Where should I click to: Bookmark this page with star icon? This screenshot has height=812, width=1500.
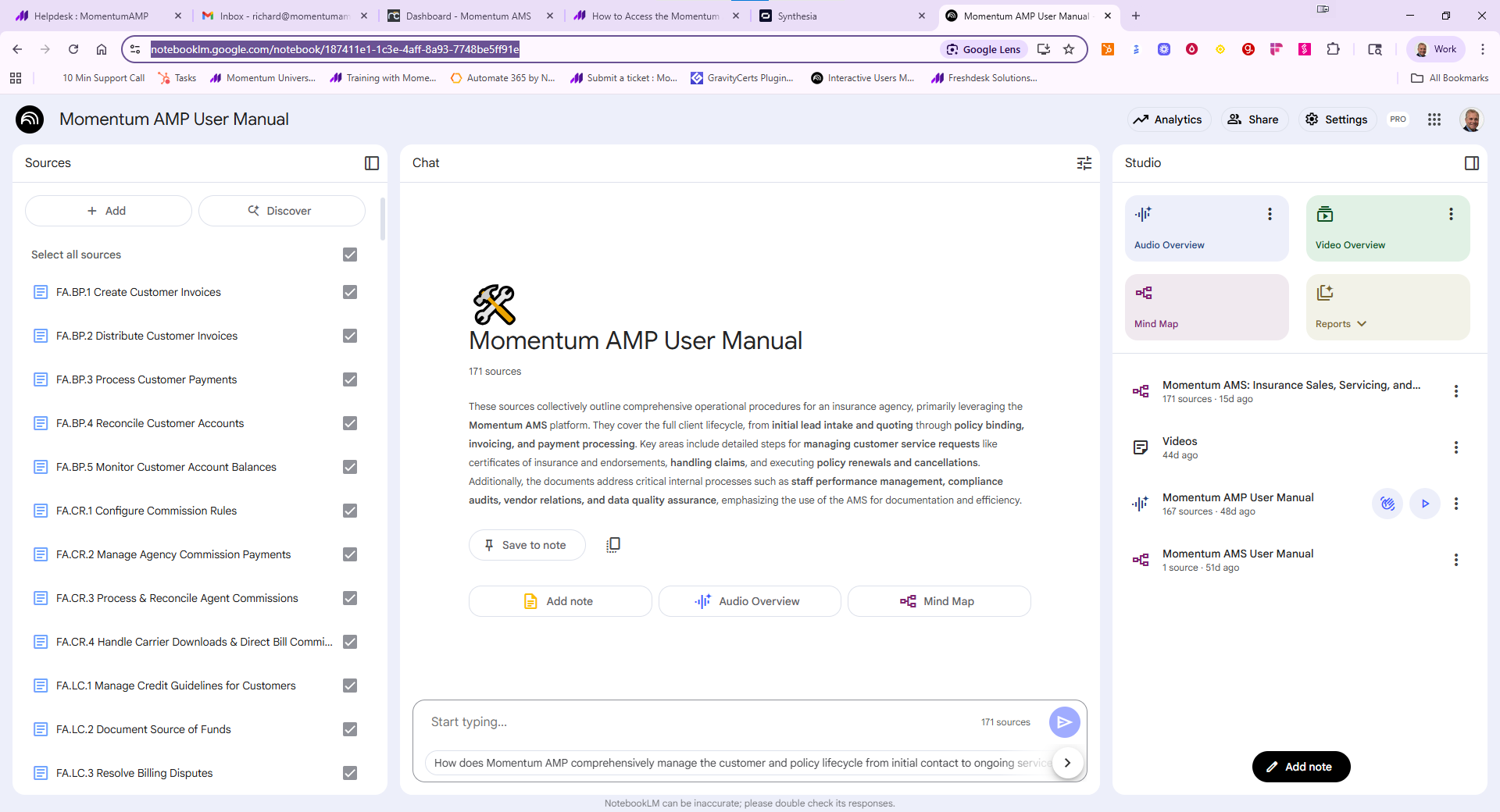click(1069, 49)
